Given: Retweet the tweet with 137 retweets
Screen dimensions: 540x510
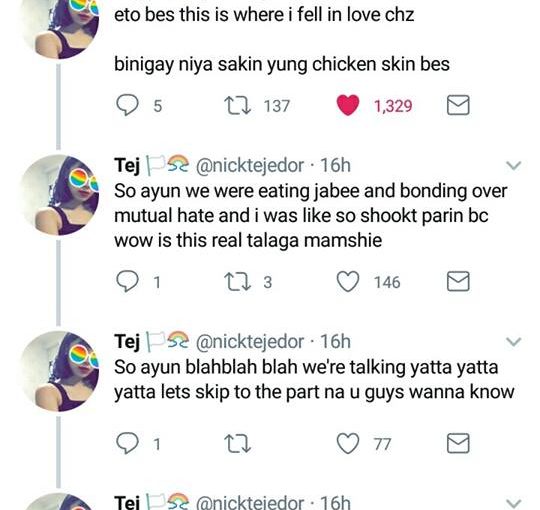Looking at the screenshot, I should (x=237, y=105).
